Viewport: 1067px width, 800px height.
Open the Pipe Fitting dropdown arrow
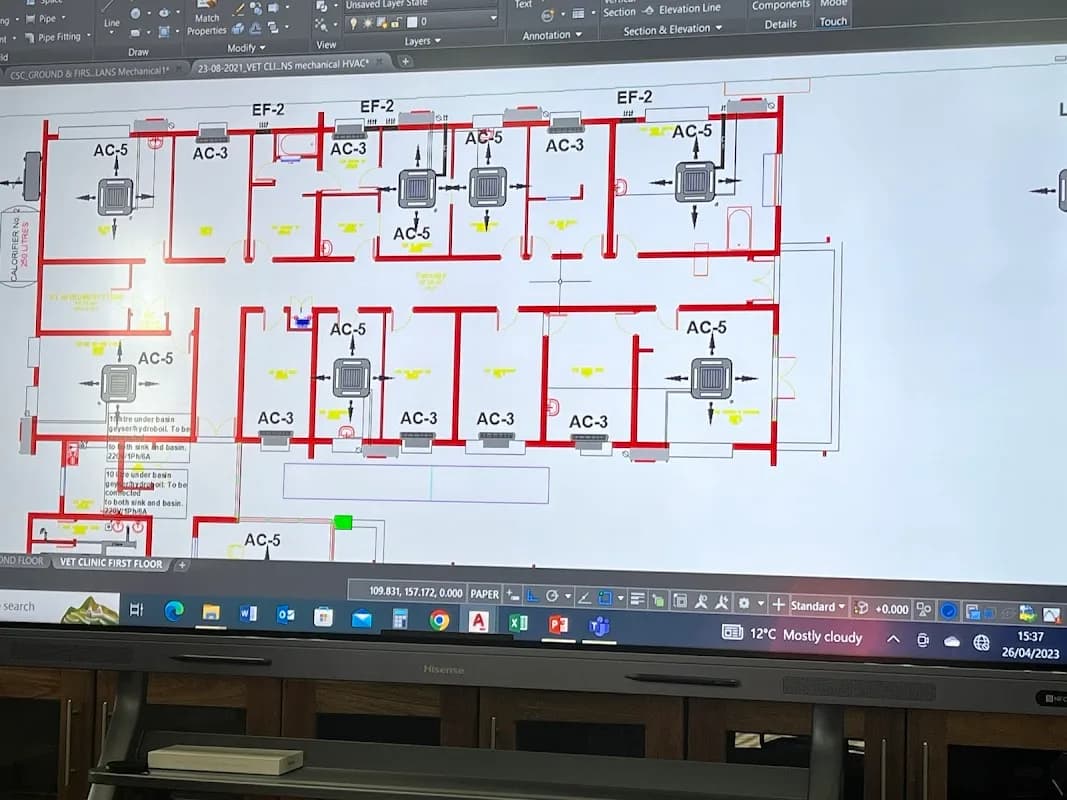88,35
